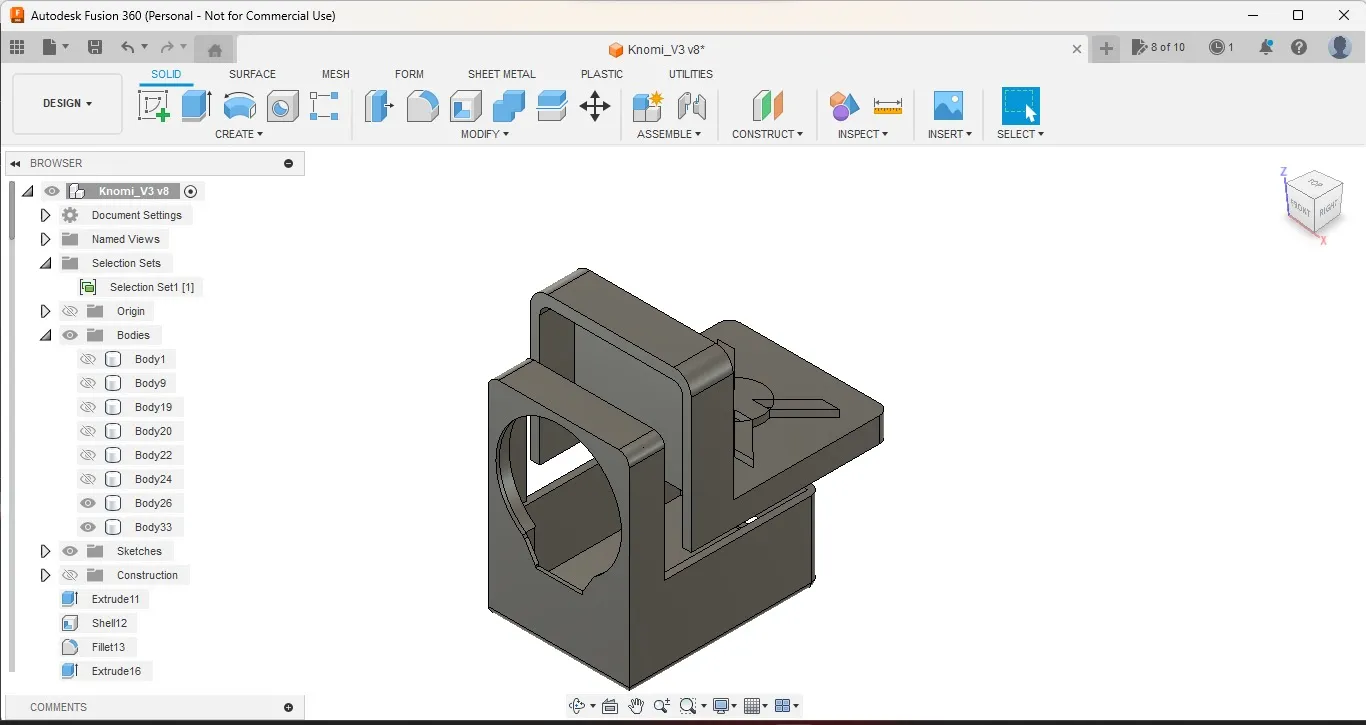Collapse the Bodies folder
Image resolution: width=1366 pixels, height=725 pixels.
click(x=45, y=335)
